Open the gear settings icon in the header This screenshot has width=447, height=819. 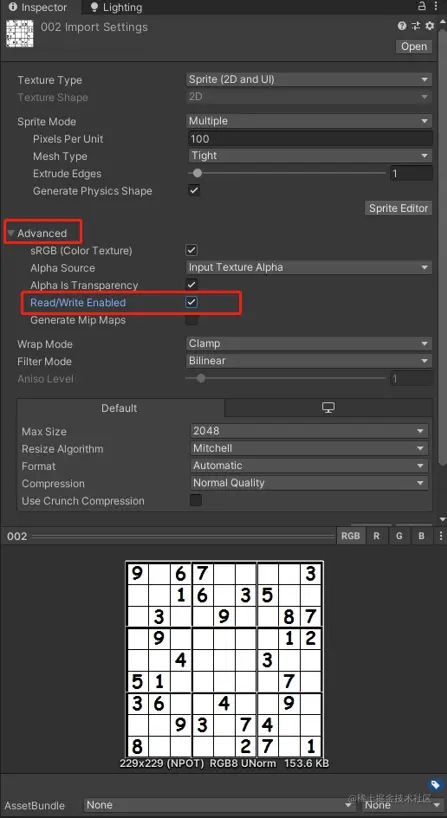(430, 26)
